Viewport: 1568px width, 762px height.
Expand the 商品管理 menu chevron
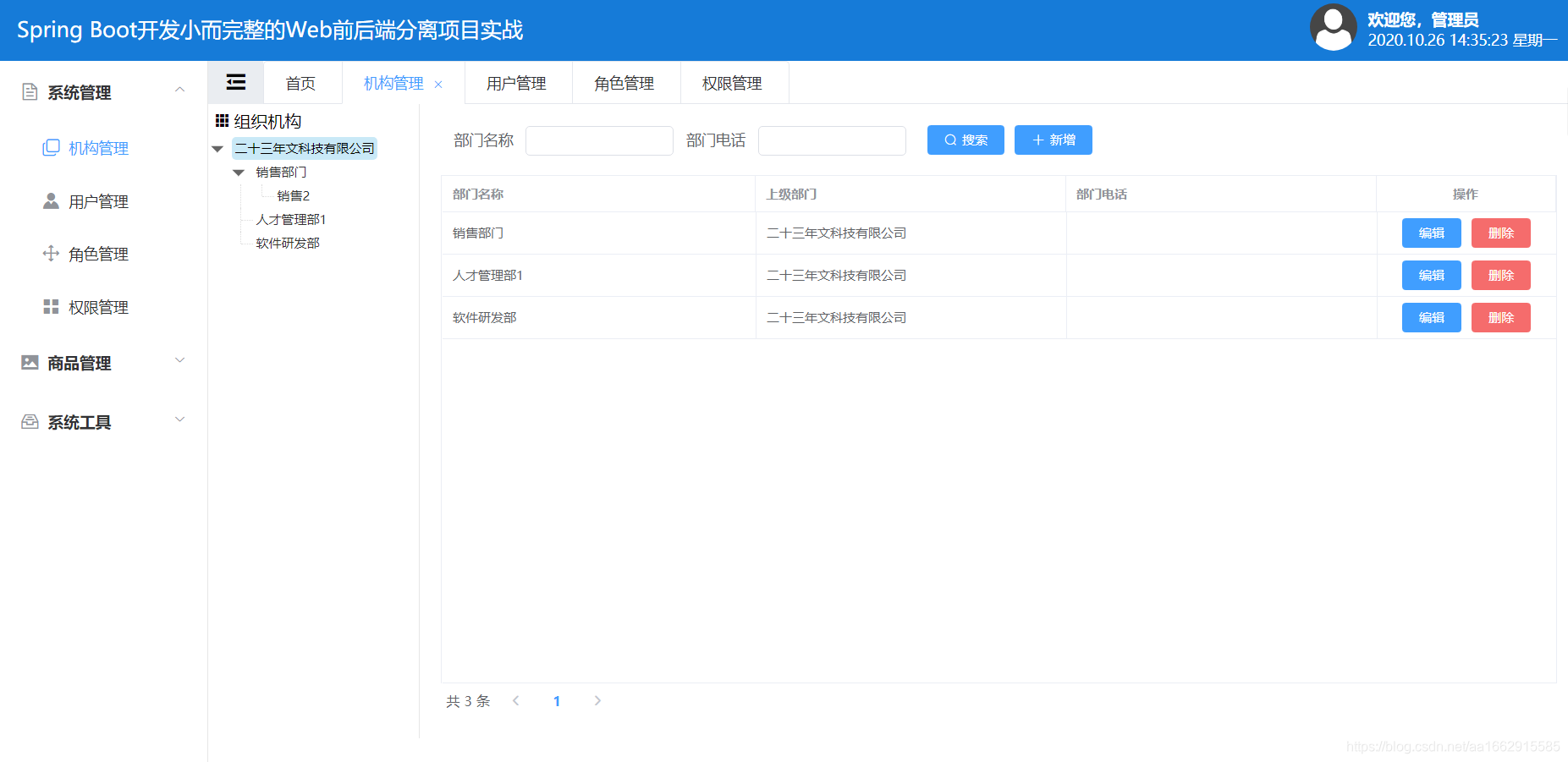pos(179,360)
